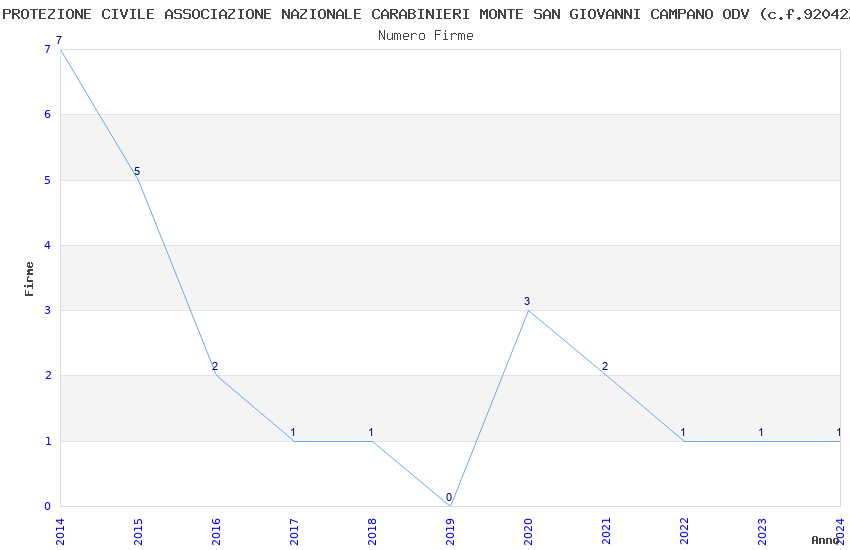This screenshot has width=850, height=550.
Task: Click the data point value 0 for 2019
Action: (449, 497)
